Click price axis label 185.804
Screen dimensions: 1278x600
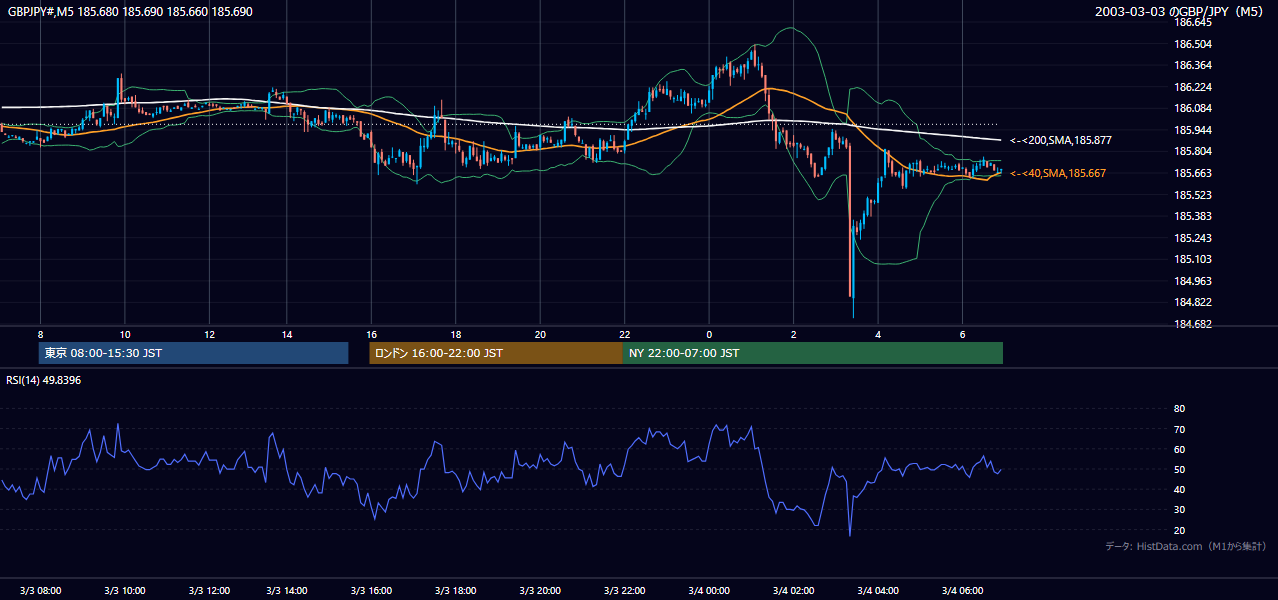(1193, 151)
